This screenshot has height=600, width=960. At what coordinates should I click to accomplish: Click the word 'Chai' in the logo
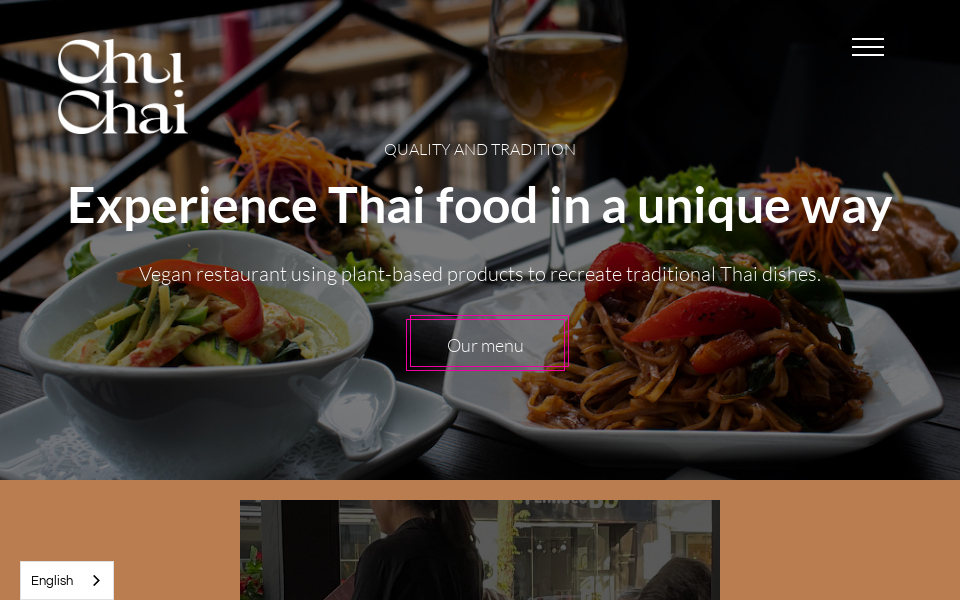click(122, 112)
